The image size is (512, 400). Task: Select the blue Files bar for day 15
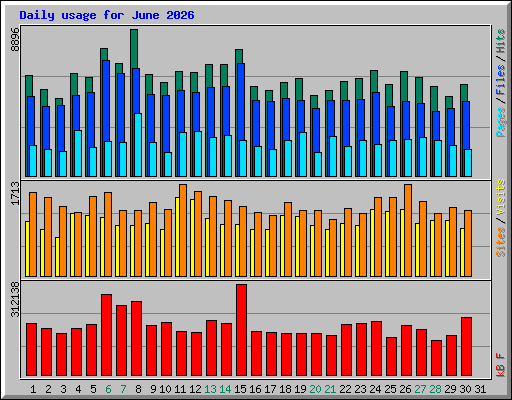click(x=241, y=120)
